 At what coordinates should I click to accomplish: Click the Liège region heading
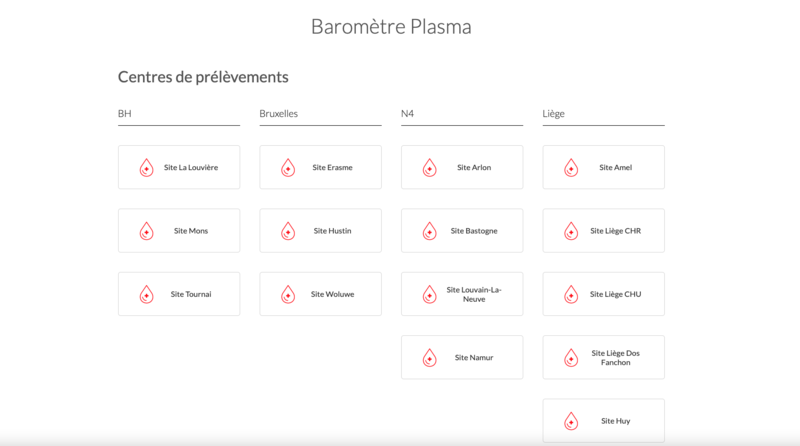pyautogui.click(x=554, y=114)
